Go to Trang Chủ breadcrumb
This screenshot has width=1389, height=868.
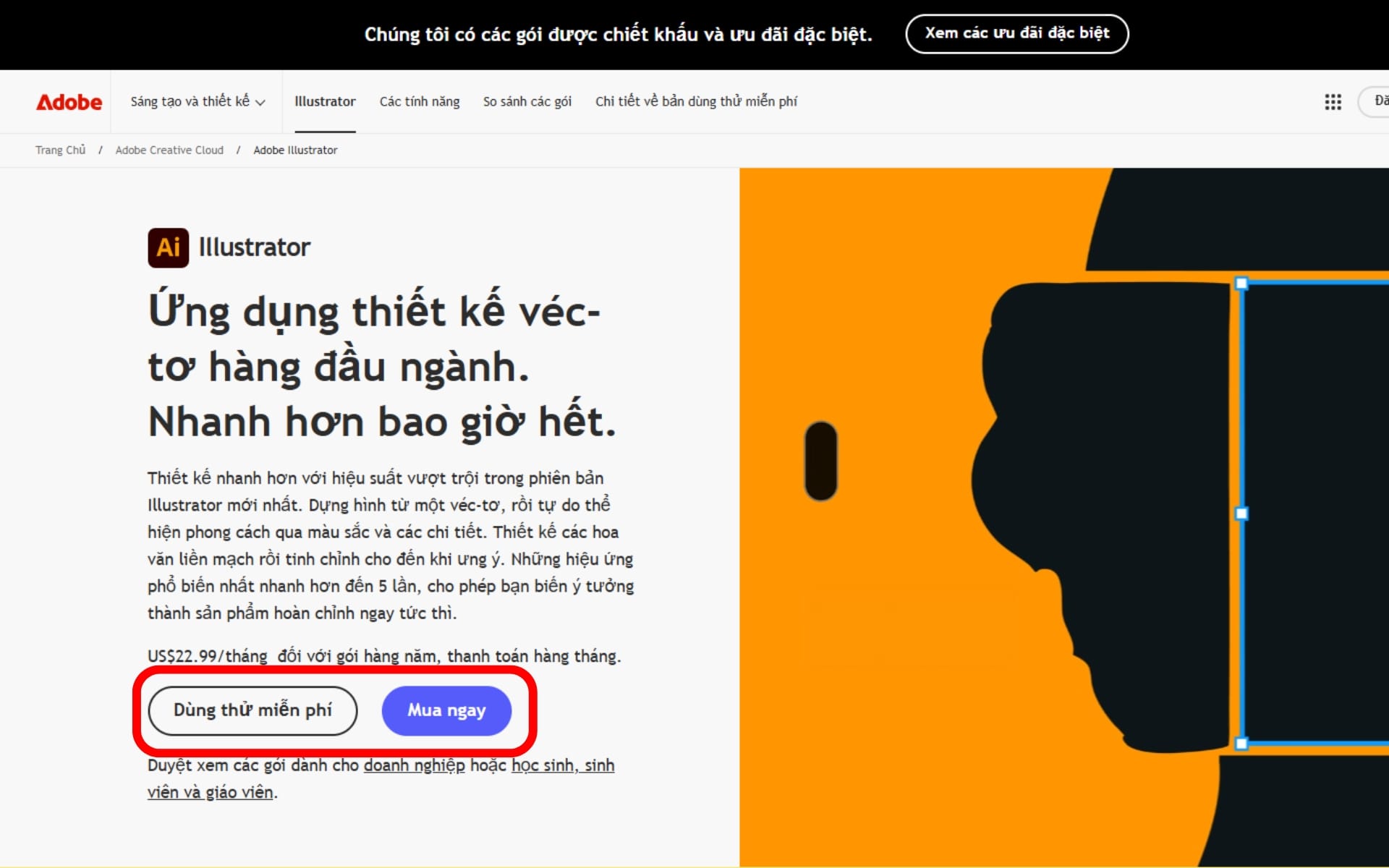[61, 150]
